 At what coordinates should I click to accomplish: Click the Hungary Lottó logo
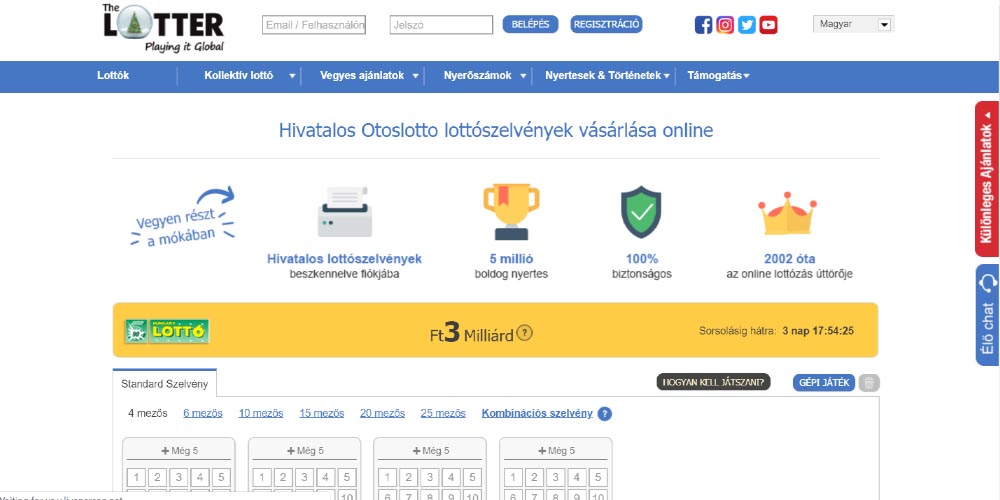(x=166, y=331)
